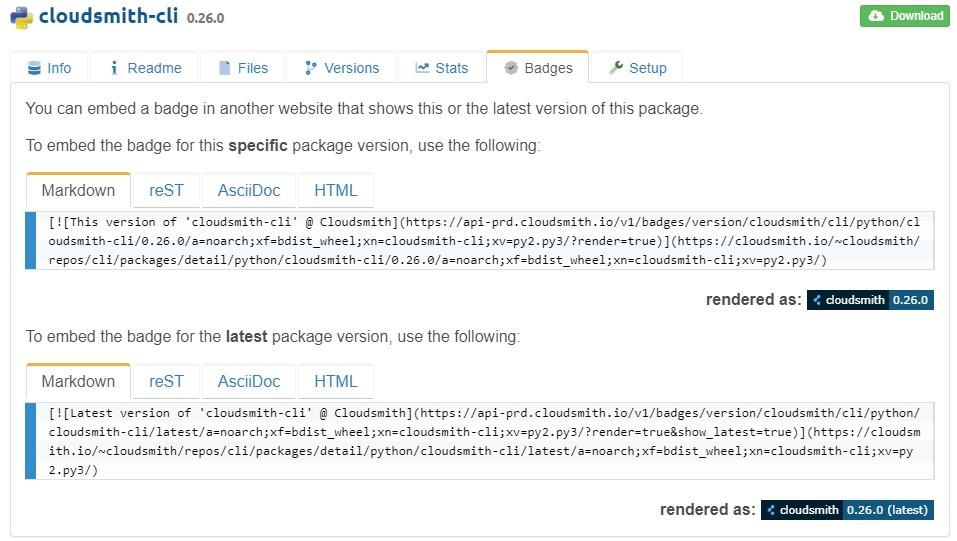Select the AsciiDoc tab for the latest version badge

[249, 382]
